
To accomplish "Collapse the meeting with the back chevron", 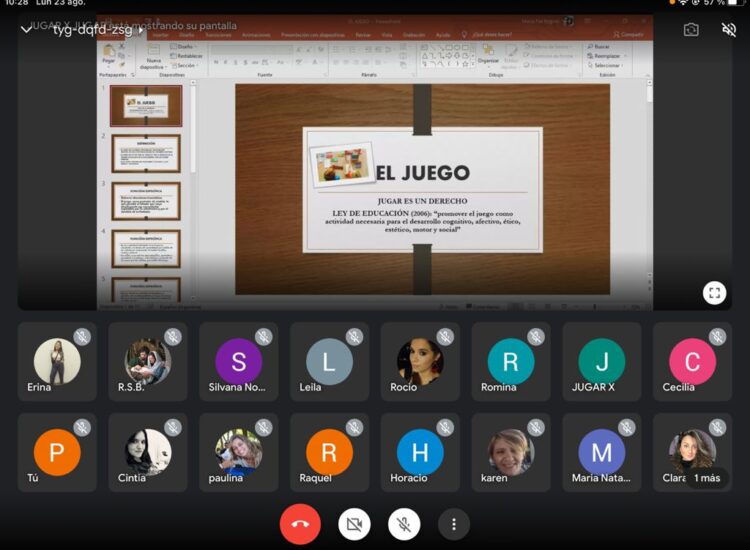I will [26, 30].
